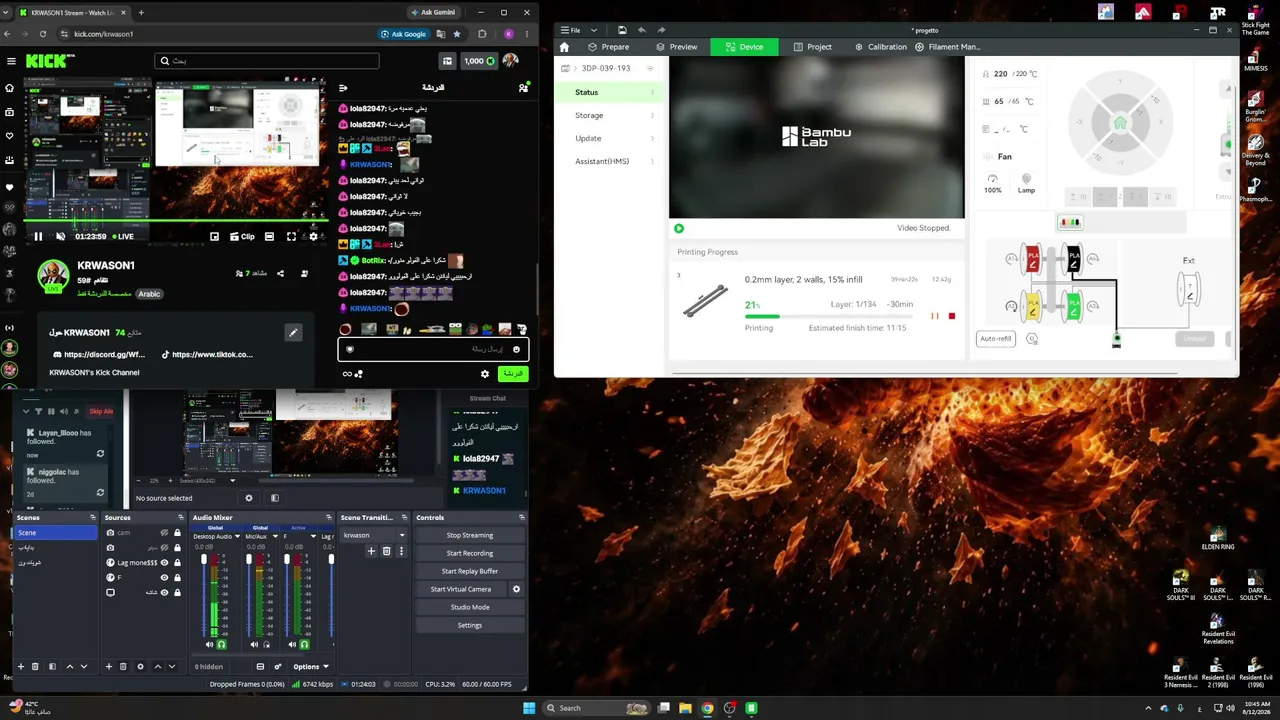Collapse the Kick chat panel

343,87
